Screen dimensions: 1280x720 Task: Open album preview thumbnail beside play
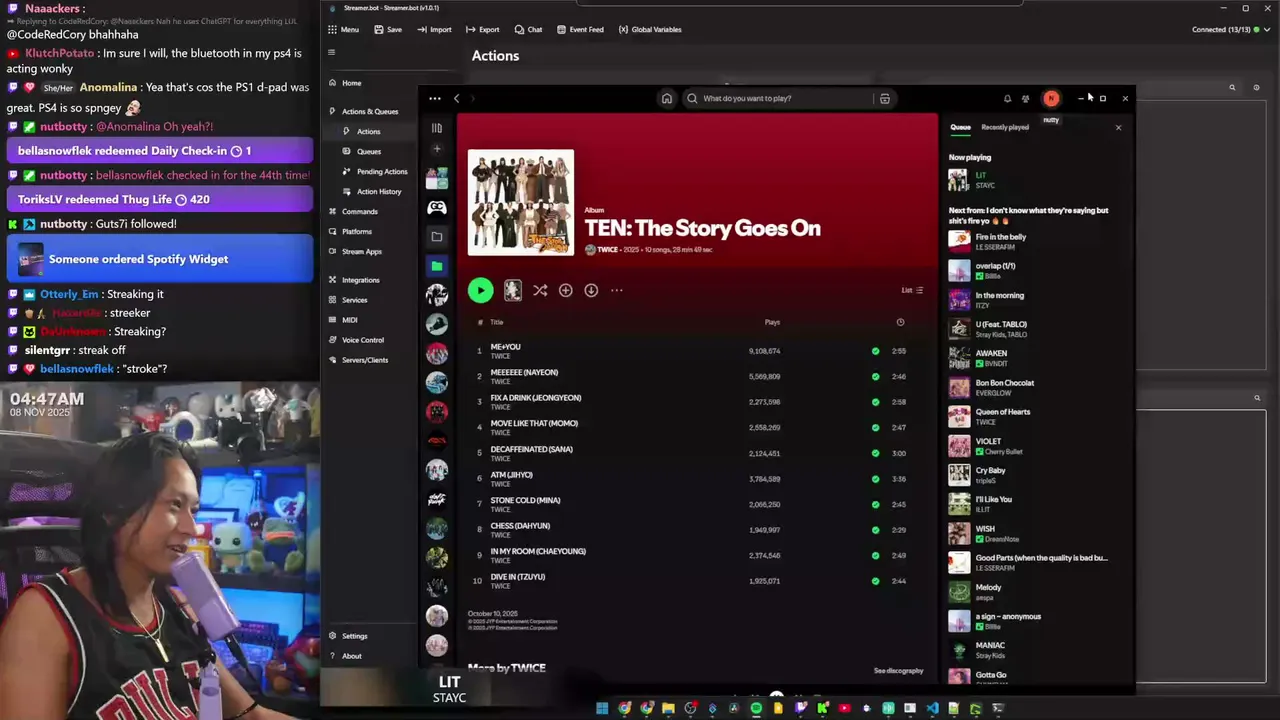[x=512, y=290]
